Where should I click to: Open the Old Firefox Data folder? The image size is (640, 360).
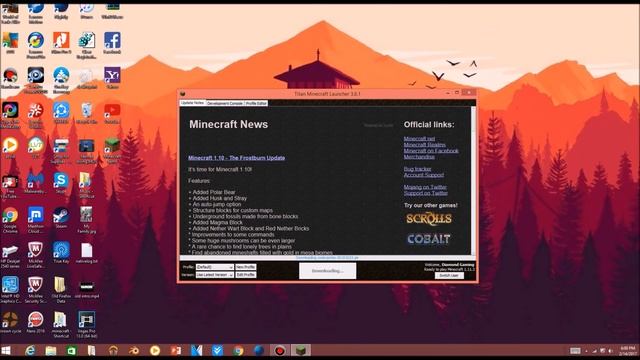61,289
